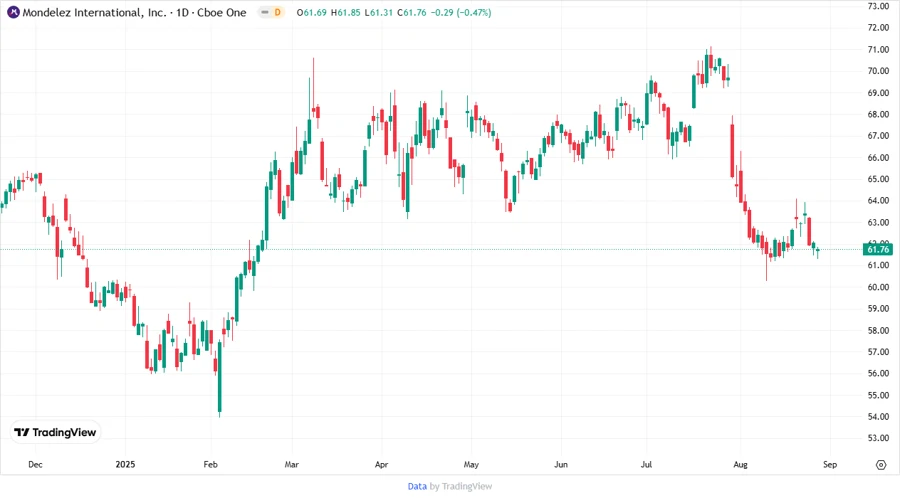This screenshot has width=900, height=498.
Task: Click the 73.00 price axis label
Action: click(x=878, y=6)
